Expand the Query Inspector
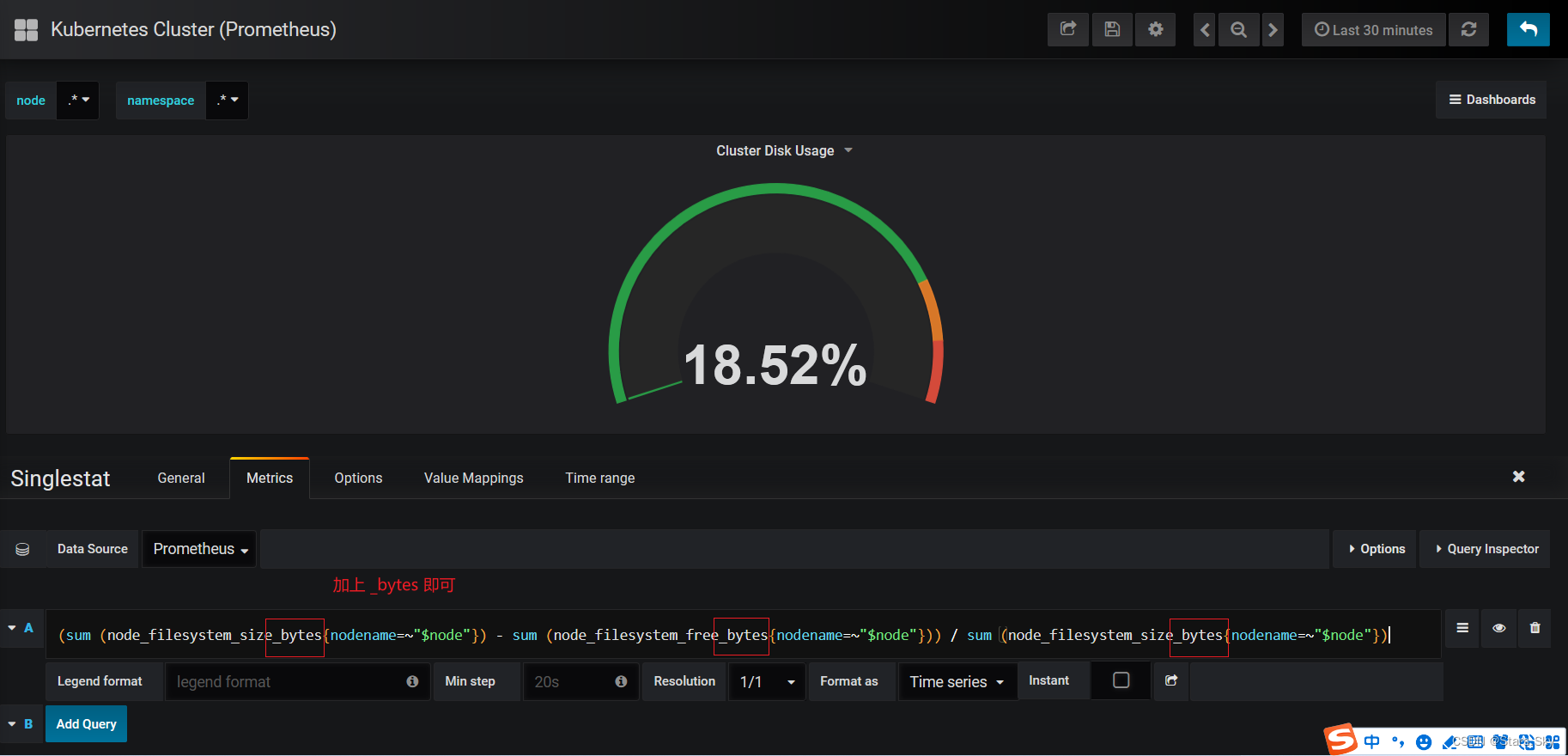1568x756 pixels. 1486,549
